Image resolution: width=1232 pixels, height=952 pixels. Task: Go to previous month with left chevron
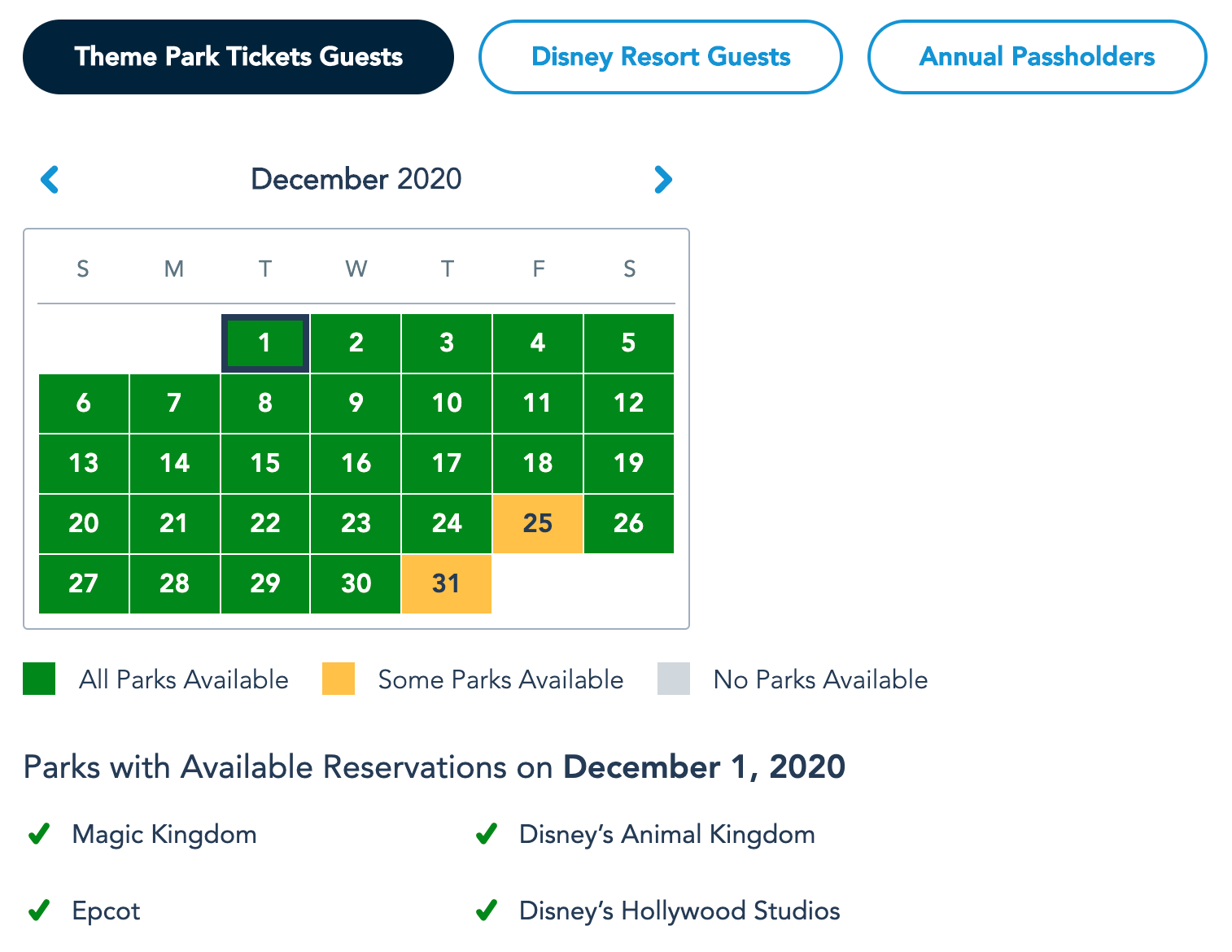[x=50, y=180]
